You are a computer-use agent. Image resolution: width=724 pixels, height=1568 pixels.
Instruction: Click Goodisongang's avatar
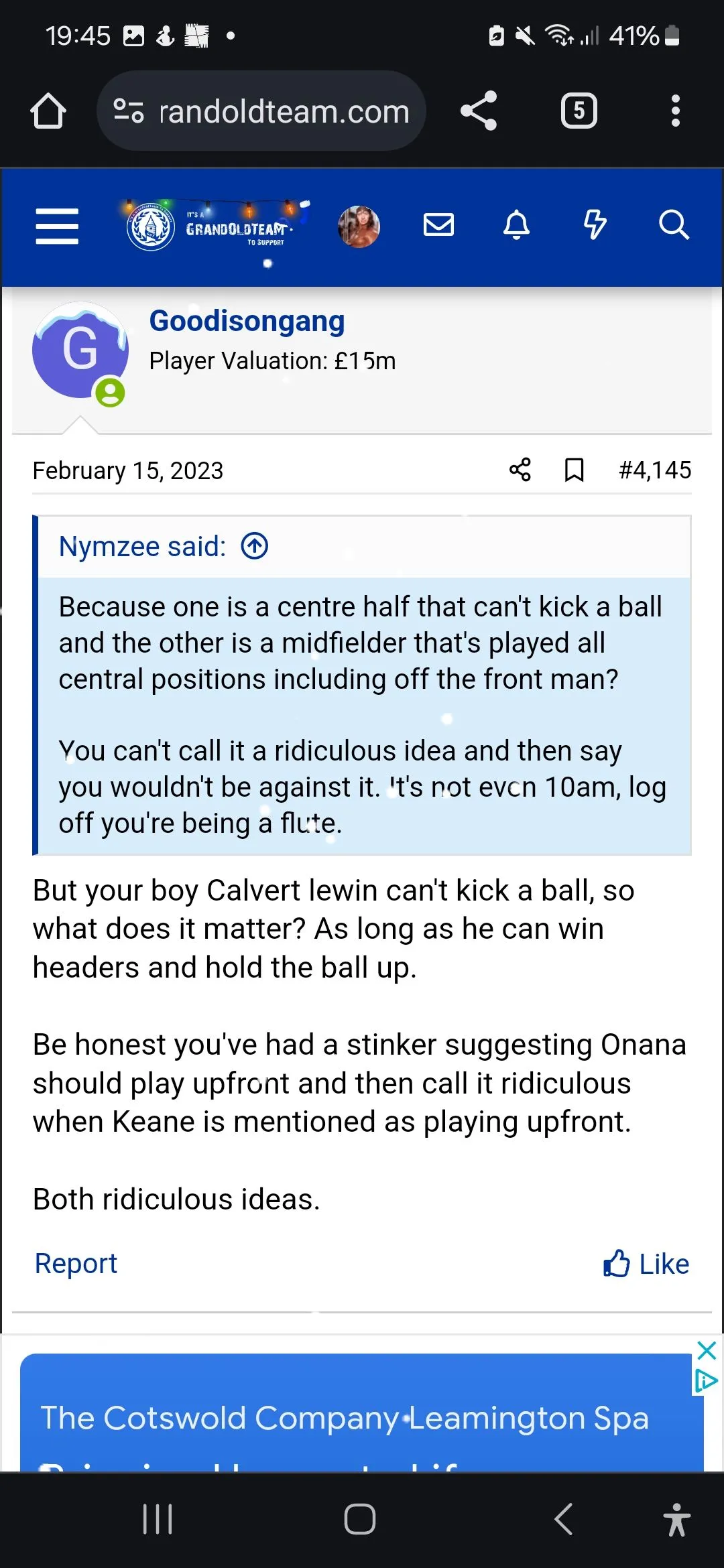pyautogui.click(x=80, y=350)
